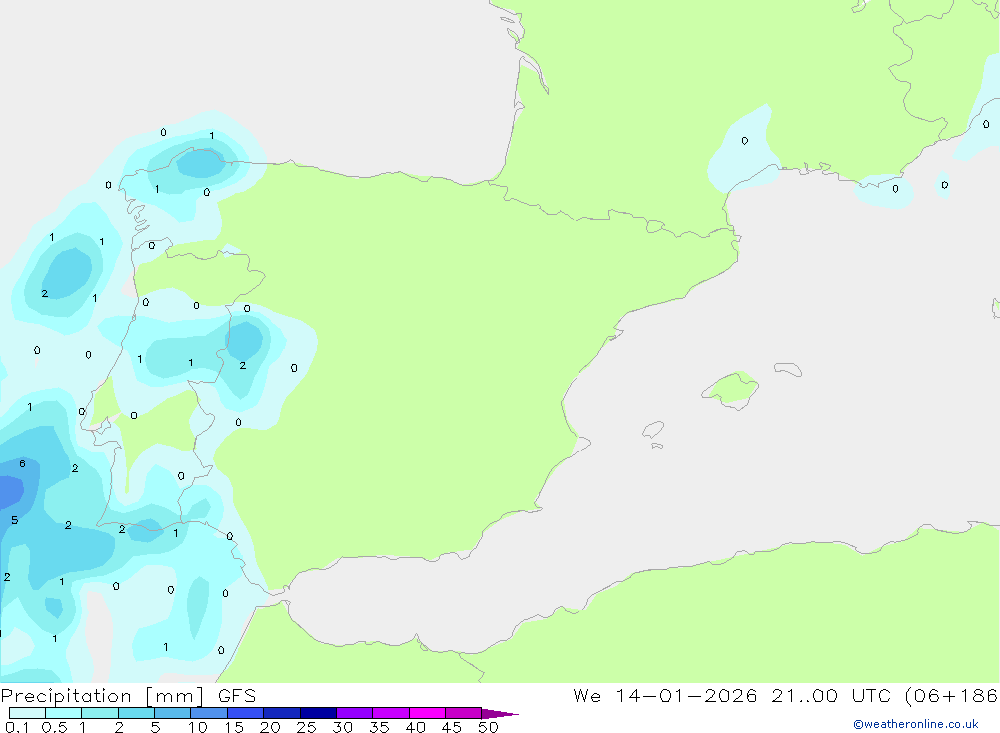Click the "GFS" model label
The height and width of the screenshot is (733, 1000).
237,695
